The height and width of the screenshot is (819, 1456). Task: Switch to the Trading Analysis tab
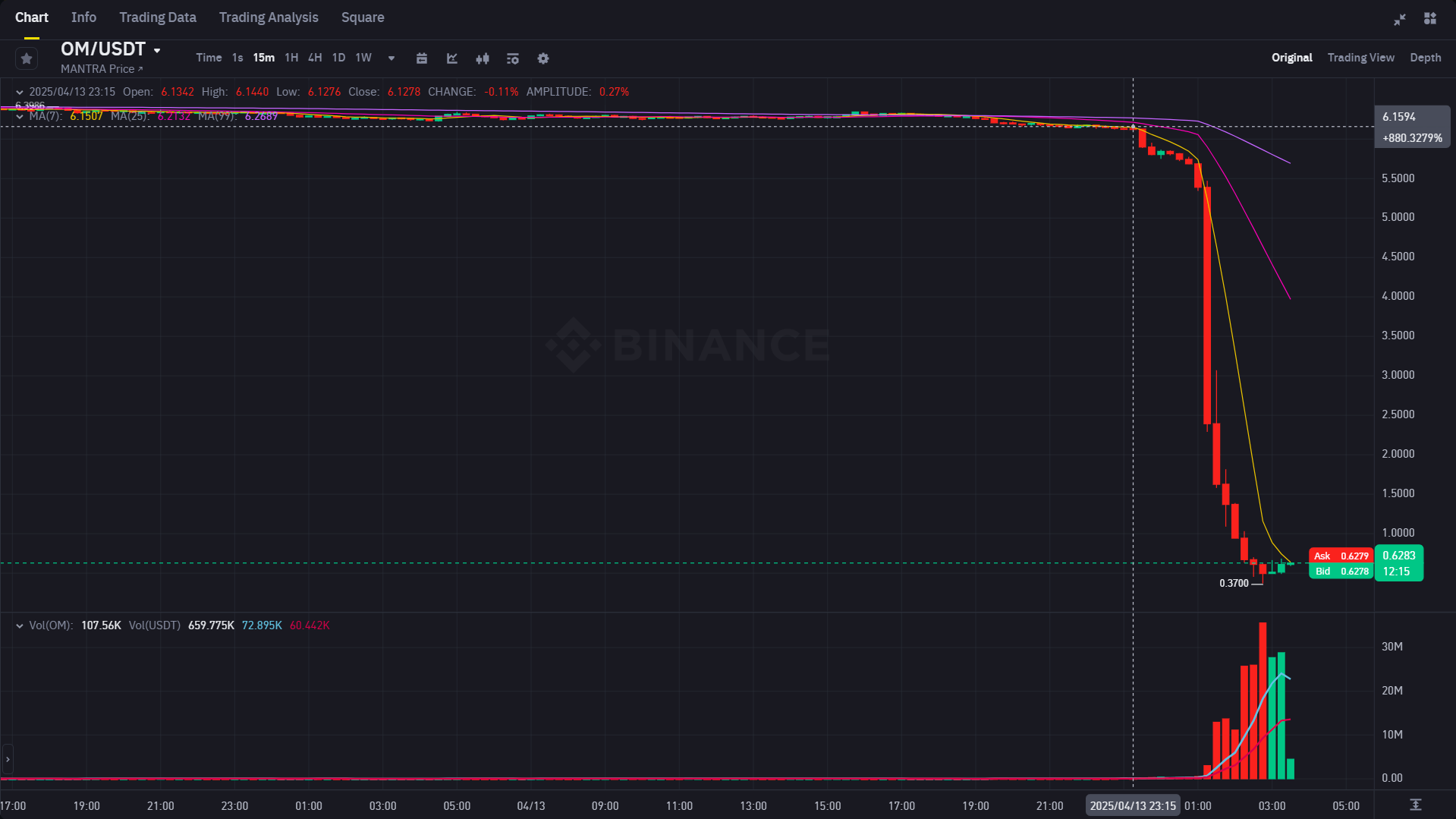point(268,17)
